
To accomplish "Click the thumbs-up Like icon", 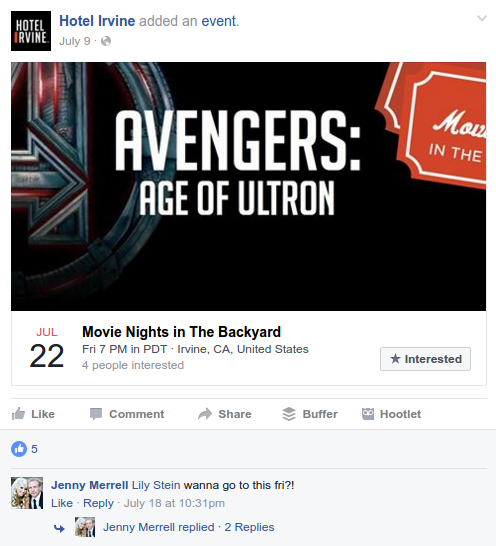I will 18,414.
